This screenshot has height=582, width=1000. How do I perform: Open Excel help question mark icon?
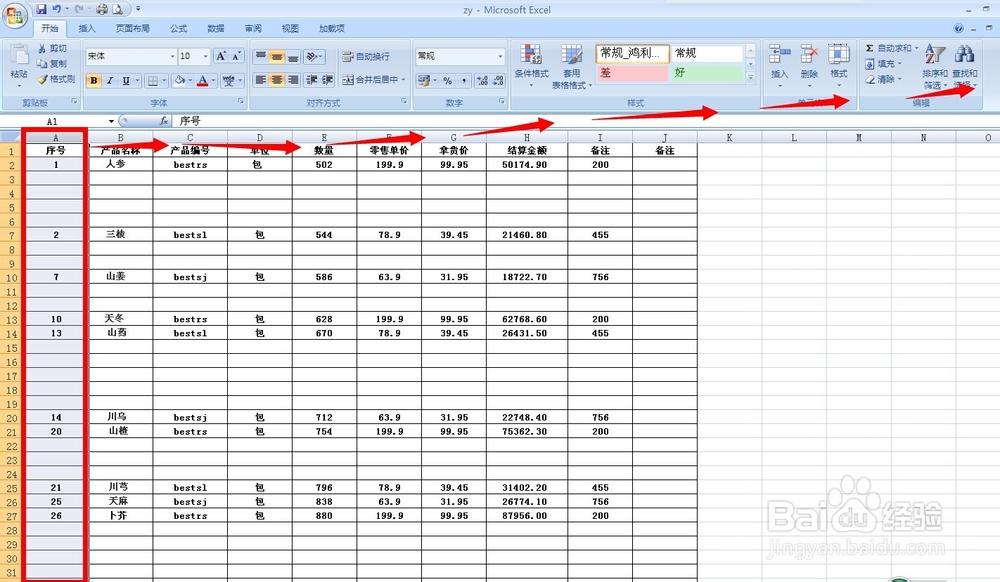pos(958,28)
